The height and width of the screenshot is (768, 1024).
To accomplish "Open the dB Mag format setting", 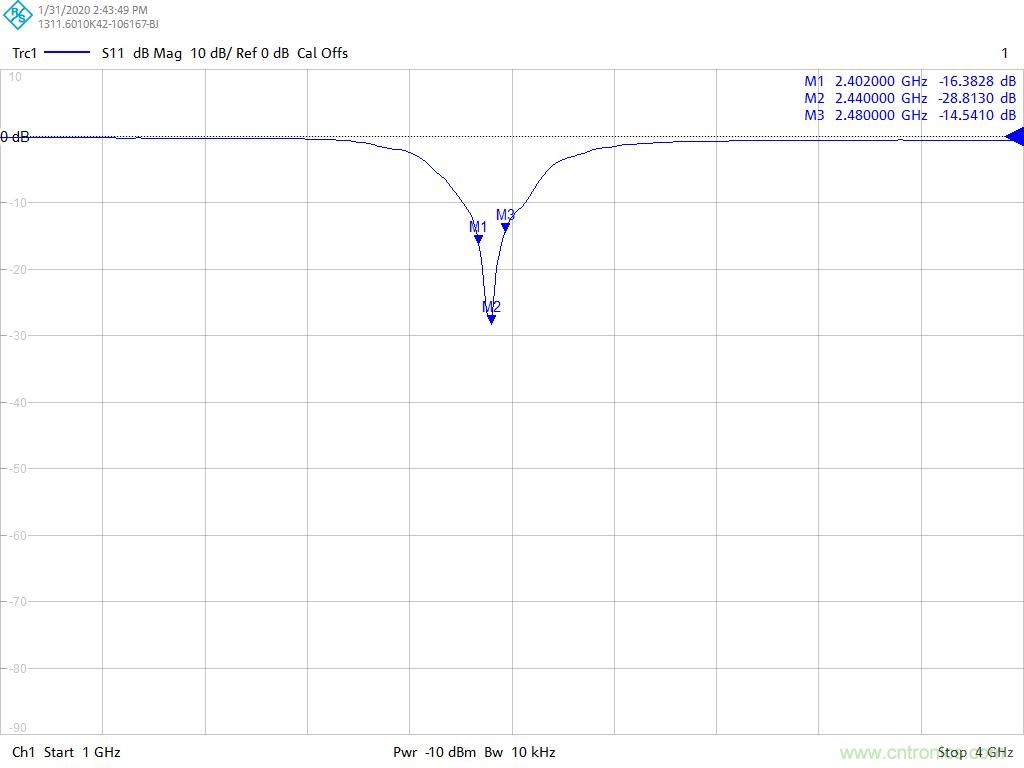I will tap(157, 53).
